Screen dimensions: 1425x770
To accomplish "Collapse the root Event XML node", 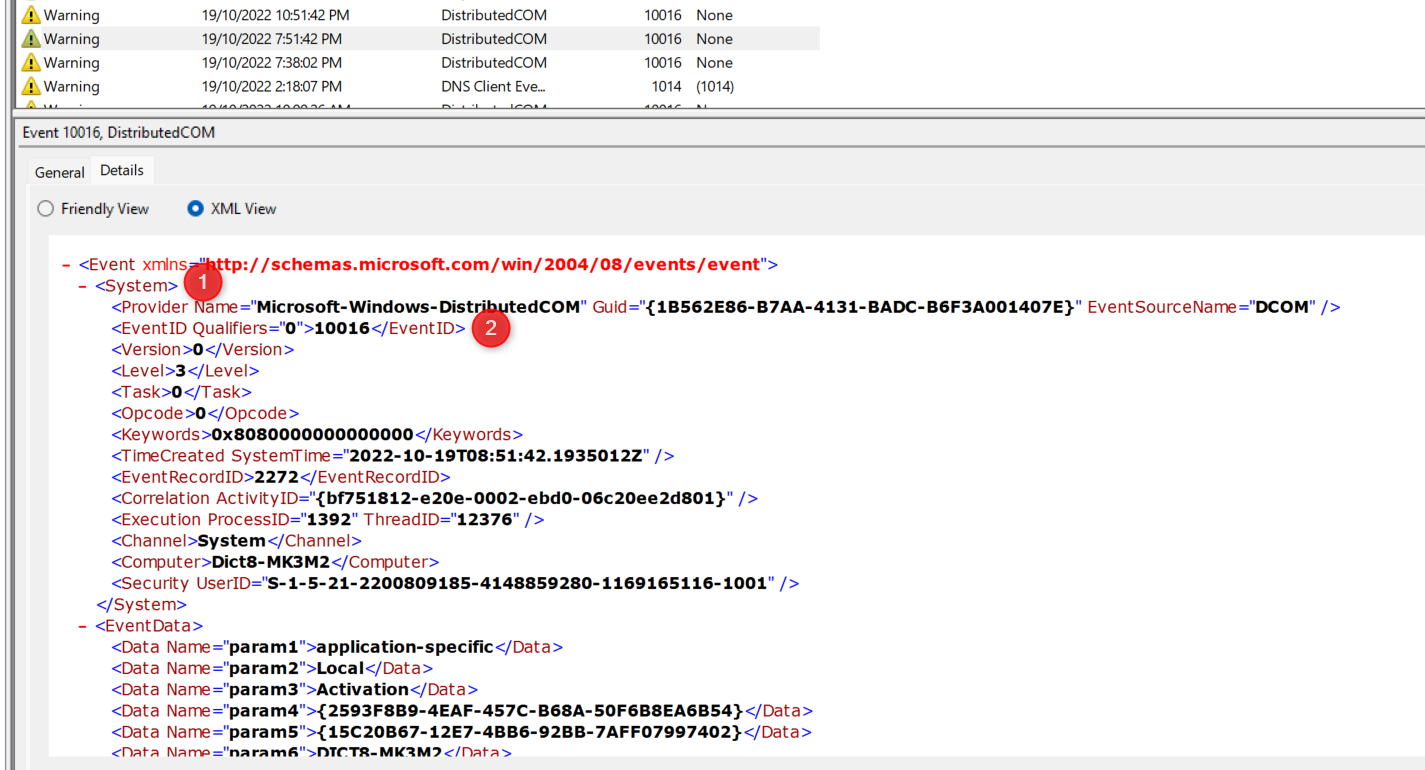I will pos(66,265).
